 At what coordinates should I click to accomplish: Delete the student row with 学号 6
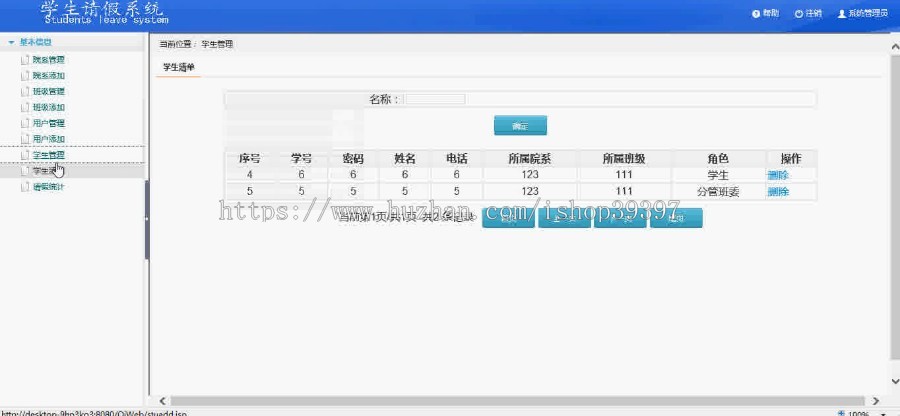coord(778,175)
